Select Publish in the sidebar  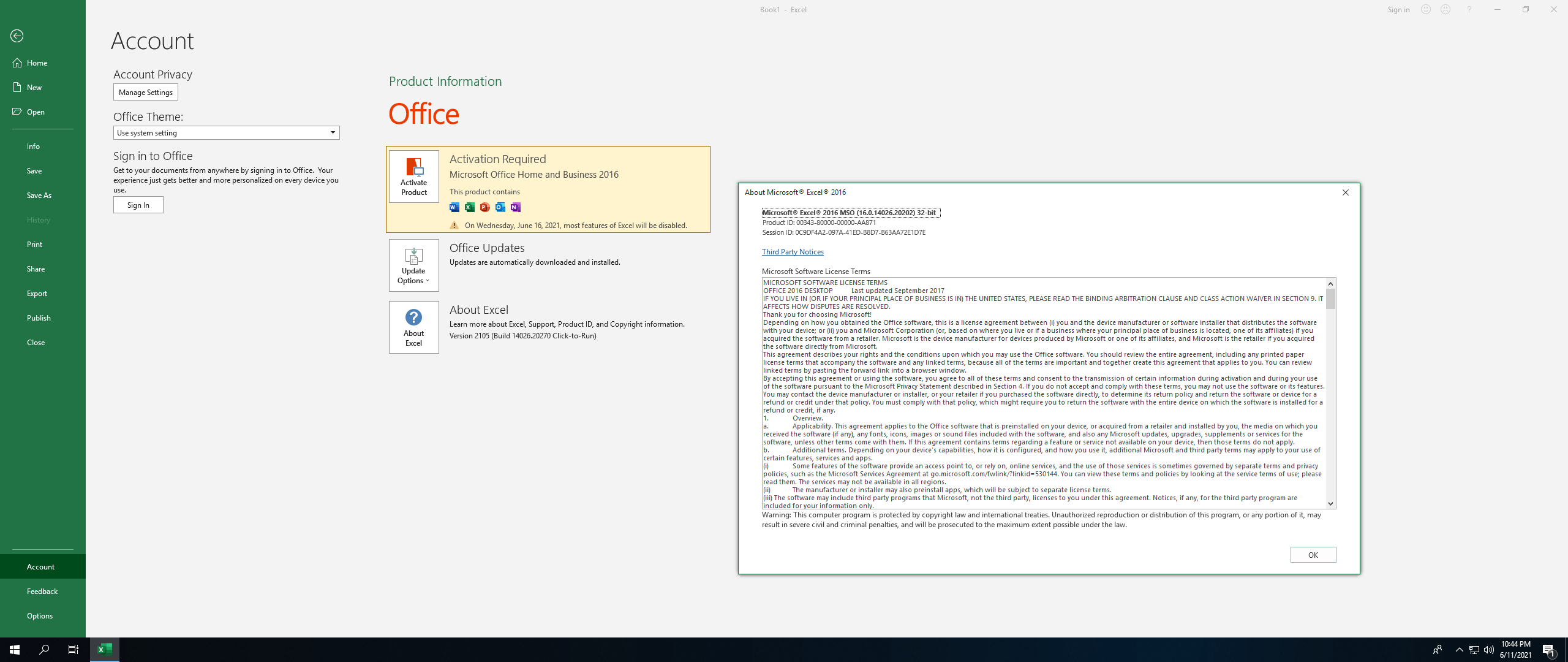pyautogui.click(x=43, y=318)
